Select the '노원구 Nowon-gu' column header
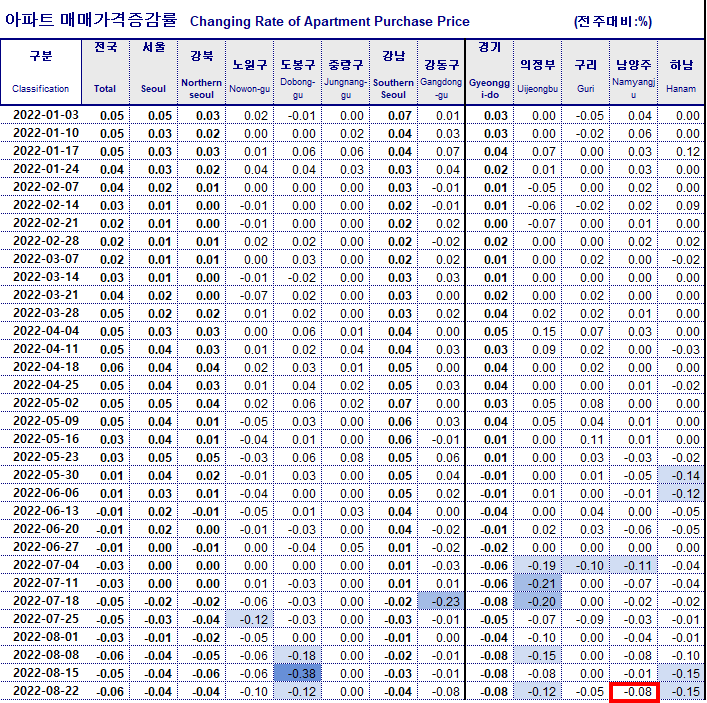This screenshot has width=707, height=703. tap(249, 72)
